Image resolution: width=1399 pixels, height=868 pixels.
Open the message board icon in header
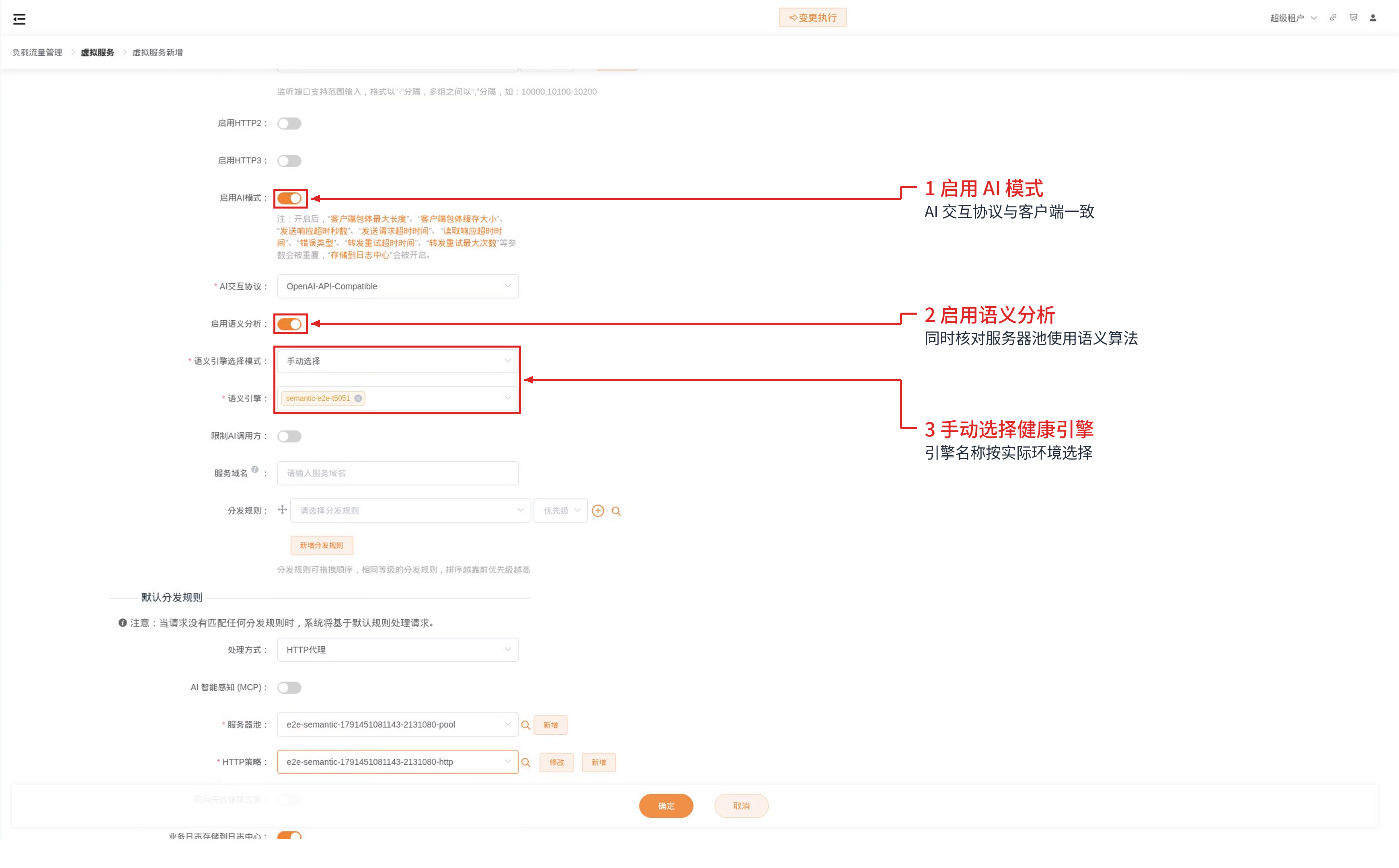point(1354,18)
